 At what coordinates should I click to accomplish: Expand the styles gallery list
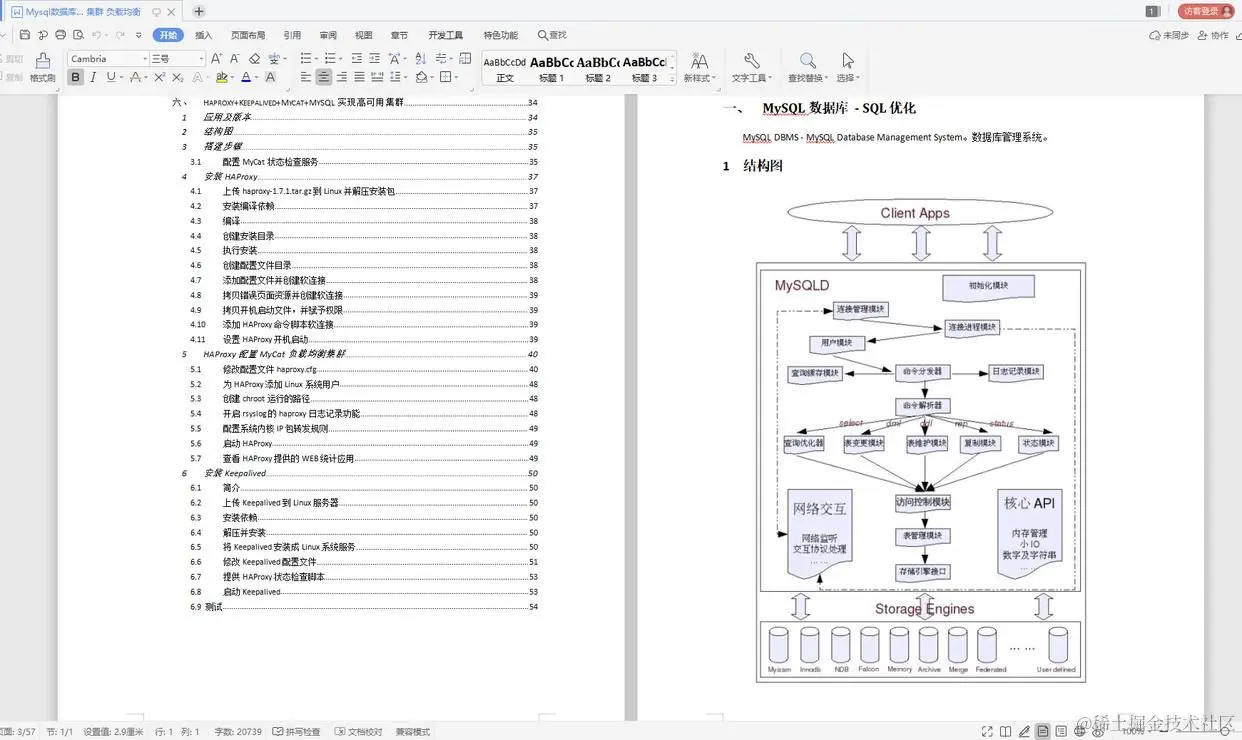point(673,80)
